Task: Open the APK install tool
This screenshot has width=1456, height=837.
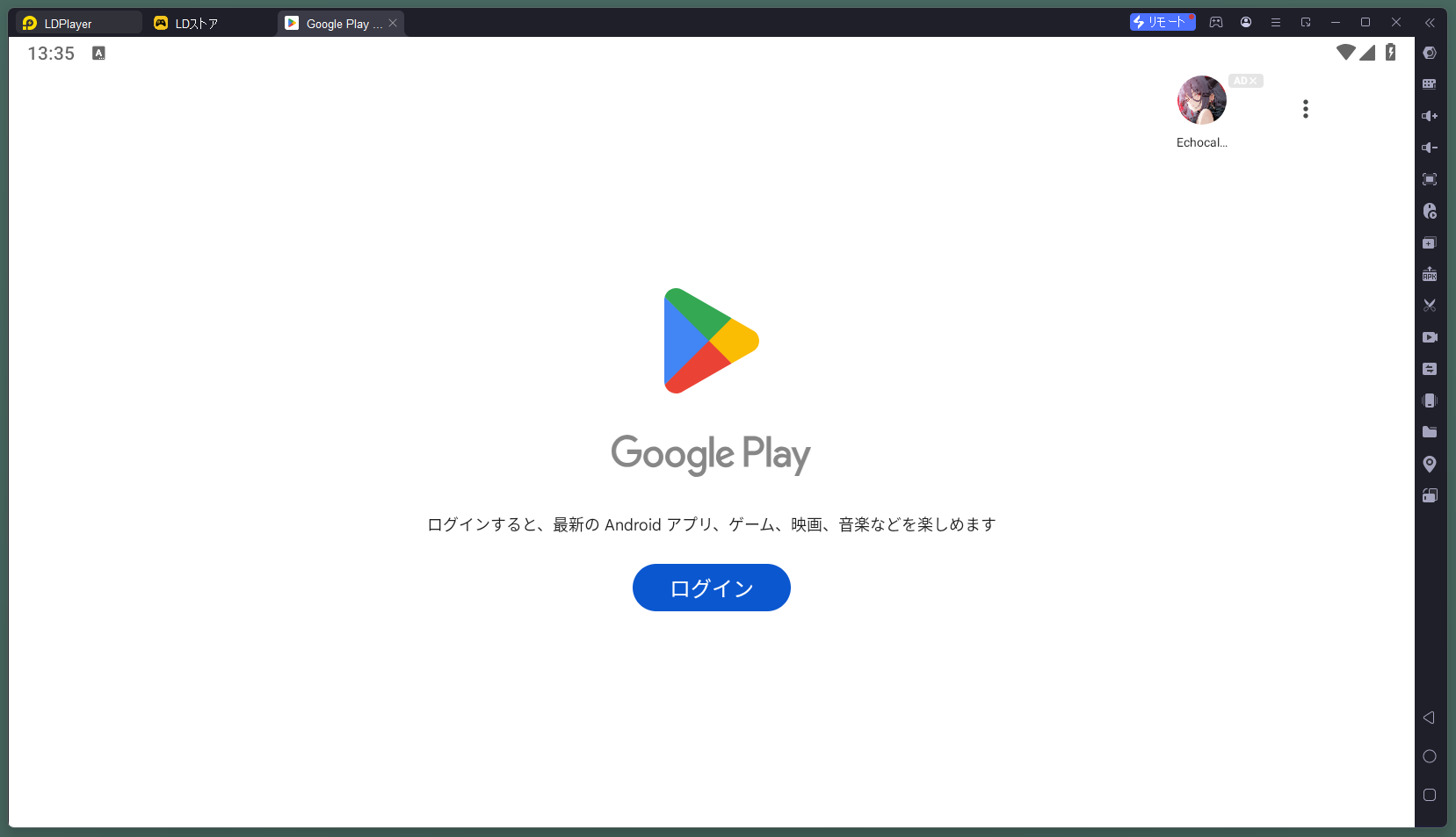Action: [1431, 273]
